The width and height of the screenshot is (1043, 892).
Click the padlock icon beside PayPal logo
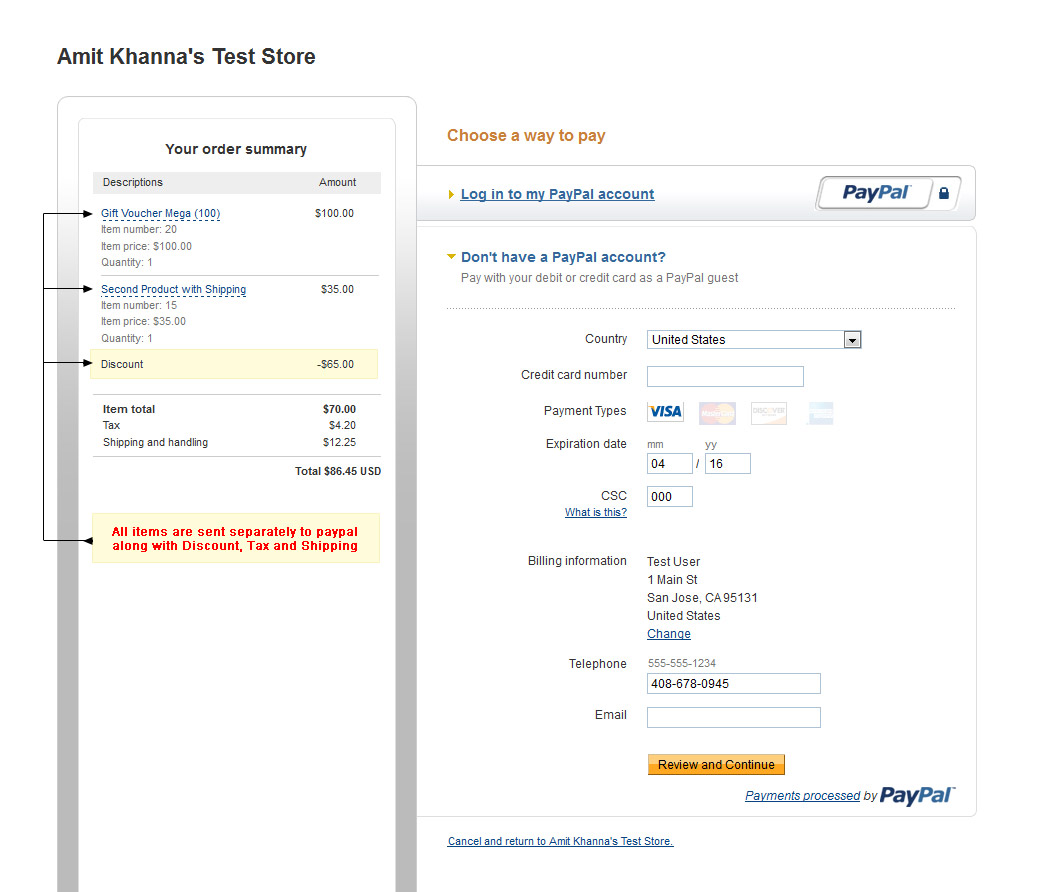943,193
